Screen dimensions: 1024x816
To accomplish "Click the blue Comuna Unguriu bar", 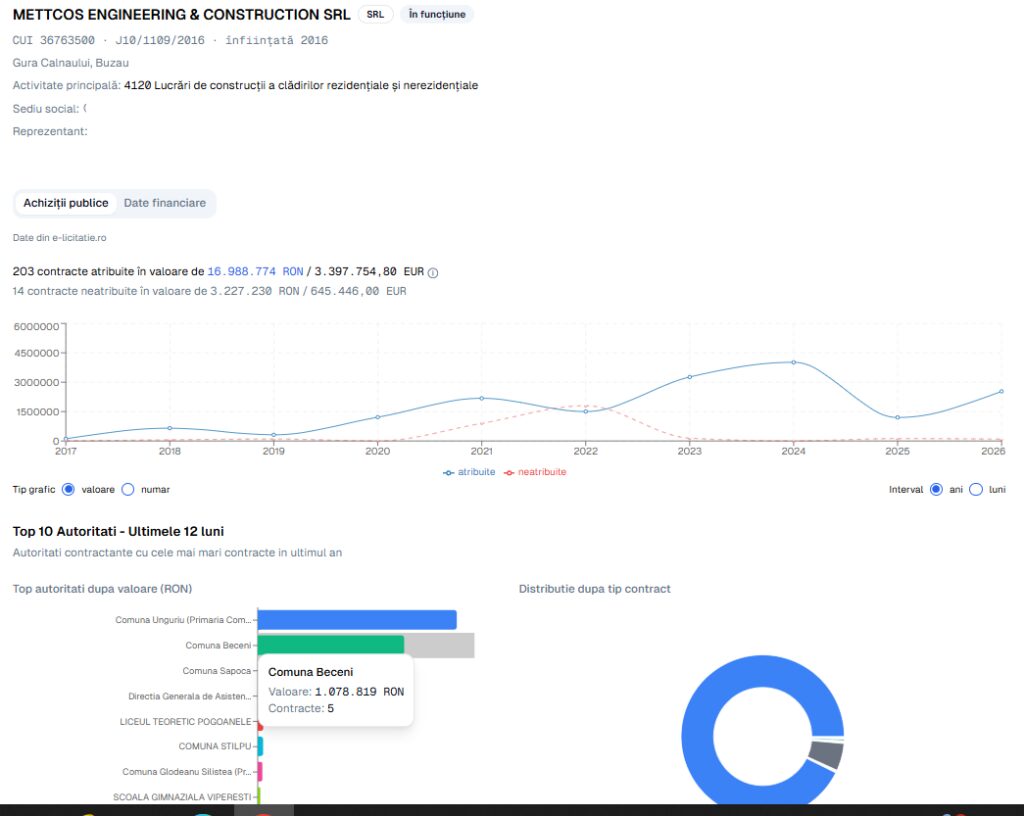I will (357, 620).
